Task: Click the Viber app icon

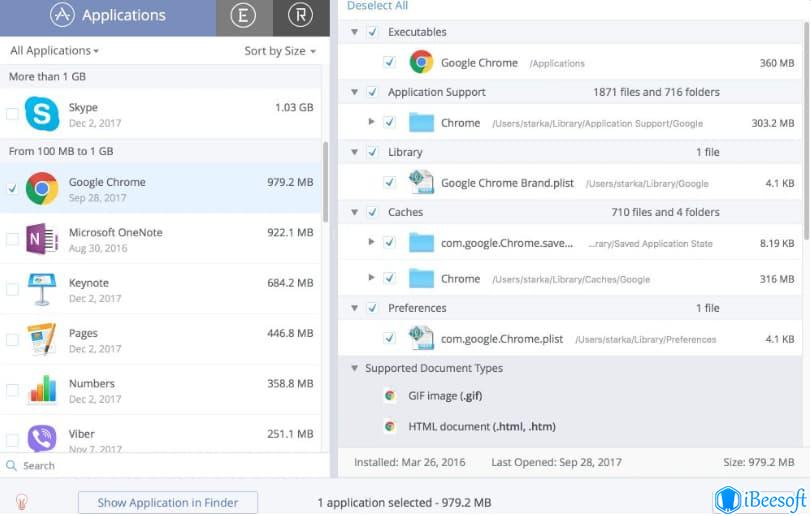Action: coord(42,439)
